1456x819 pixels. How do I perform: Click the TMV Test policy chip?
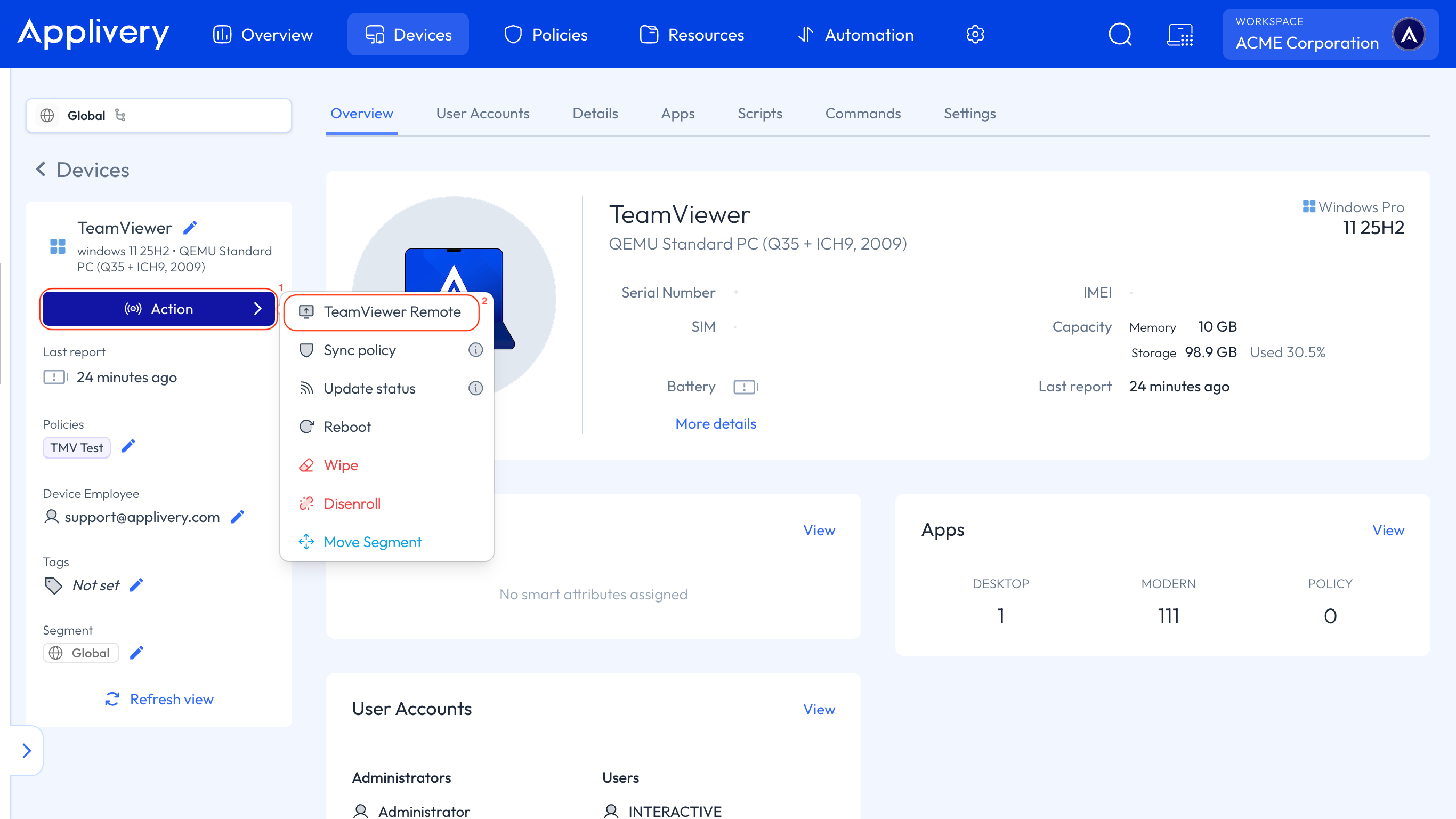point(77,448)
